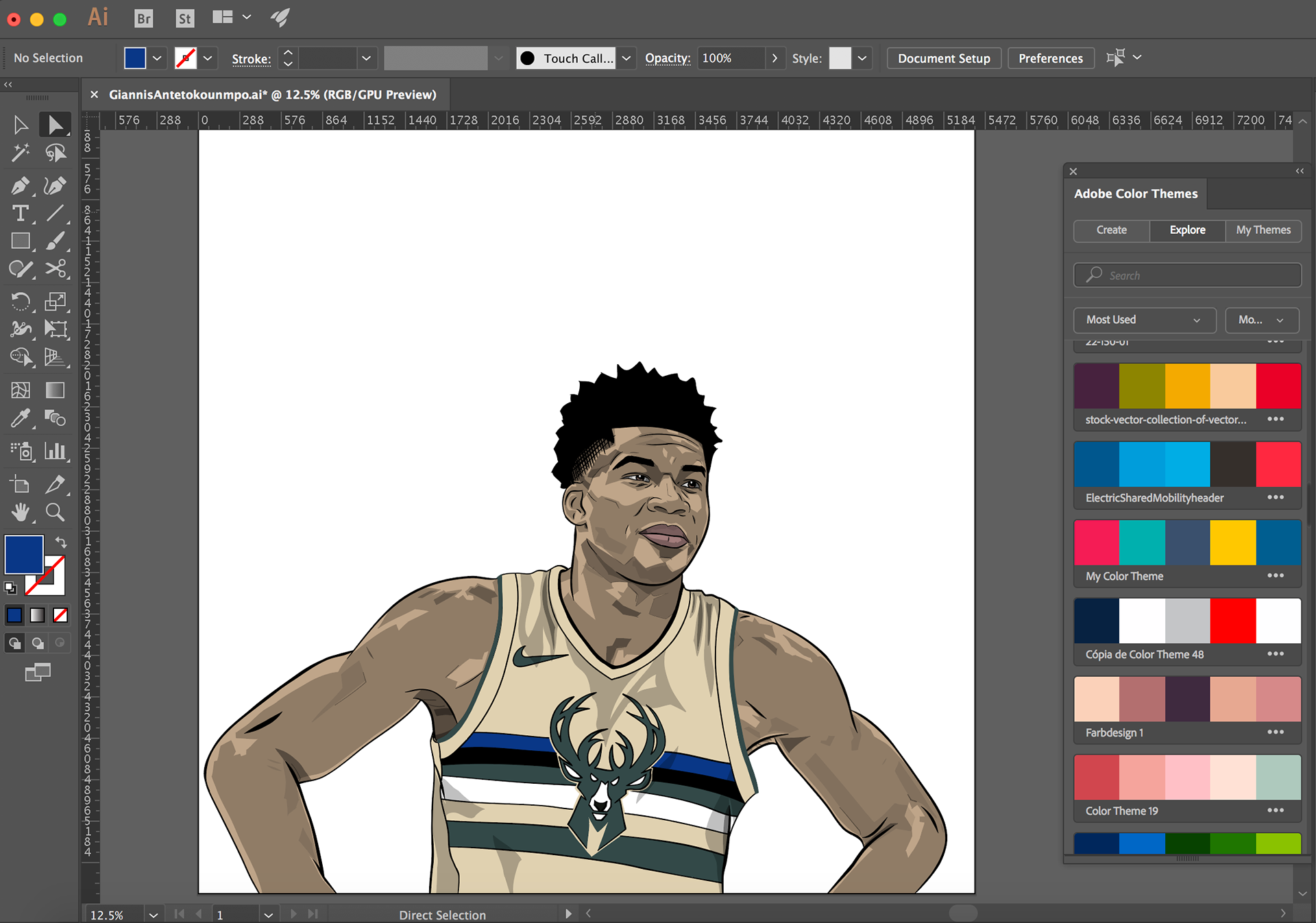Click Document Setup button
The width and height of the screenshot is (1316, 923).
tap(944, 58)
